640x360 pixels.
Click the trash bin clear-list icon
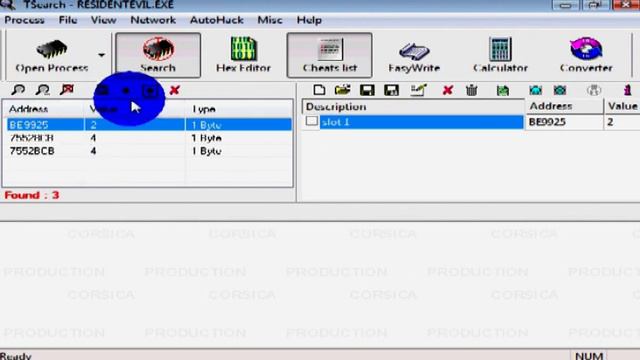[x=471, y=90]
